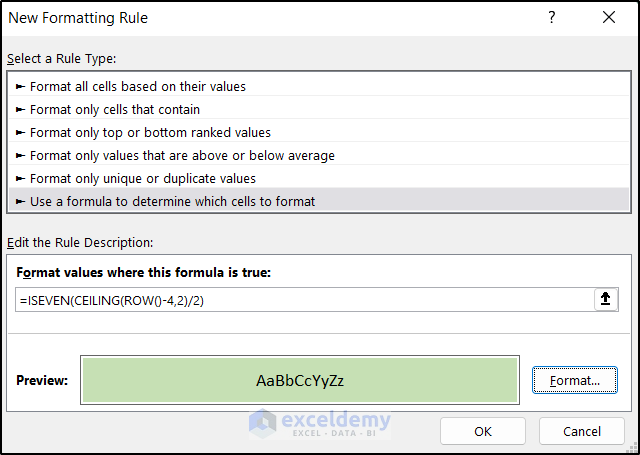The image size is (640, 455).
Task: Close the New Formatting Rule dialog
Action: point(609,18)
